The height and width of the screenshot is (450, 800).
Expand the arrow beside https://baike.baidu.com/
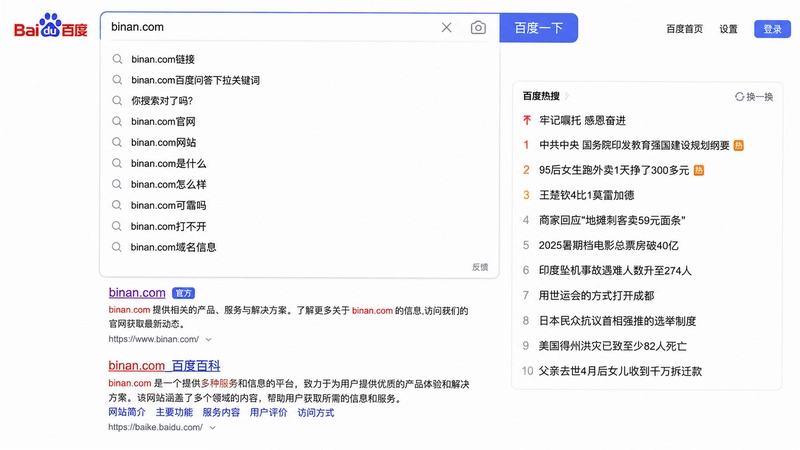click(212, 428)
